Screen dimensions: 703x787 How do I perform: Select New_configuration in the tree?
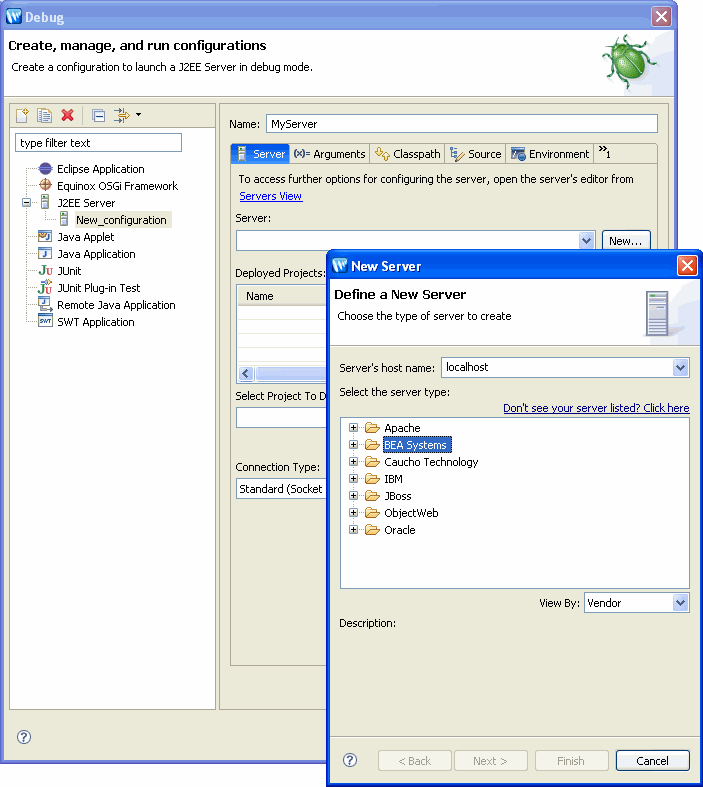tap(121, 220)
